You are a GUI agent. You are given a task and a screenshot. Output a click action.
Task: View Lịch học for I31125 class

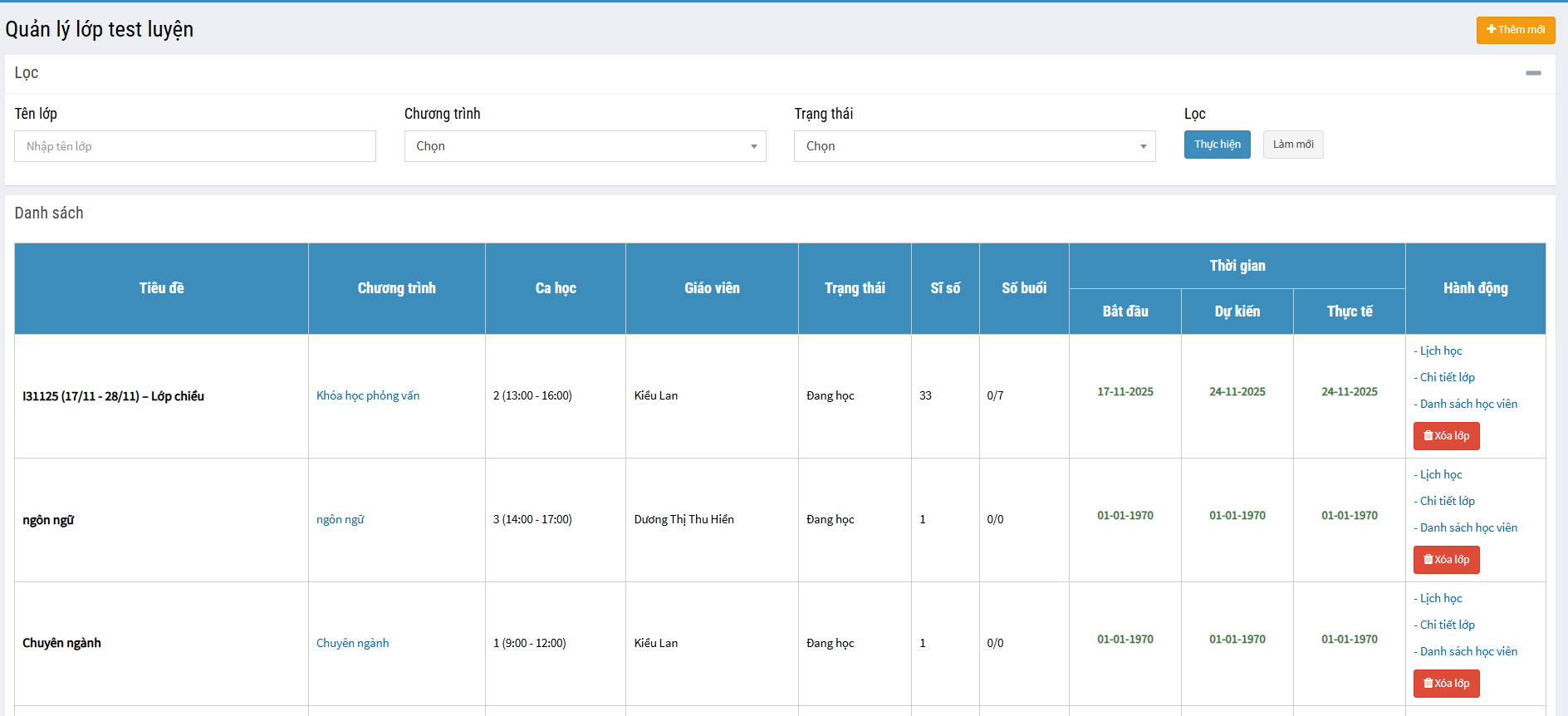[1441, 351]
